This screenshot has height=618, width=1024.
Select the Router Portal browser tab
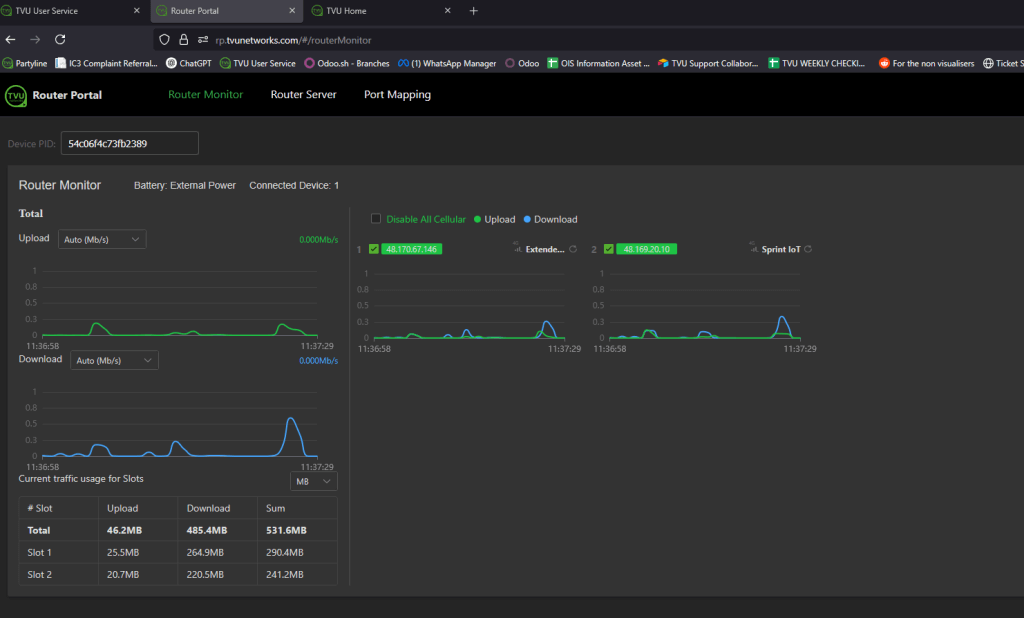(226, 11)
